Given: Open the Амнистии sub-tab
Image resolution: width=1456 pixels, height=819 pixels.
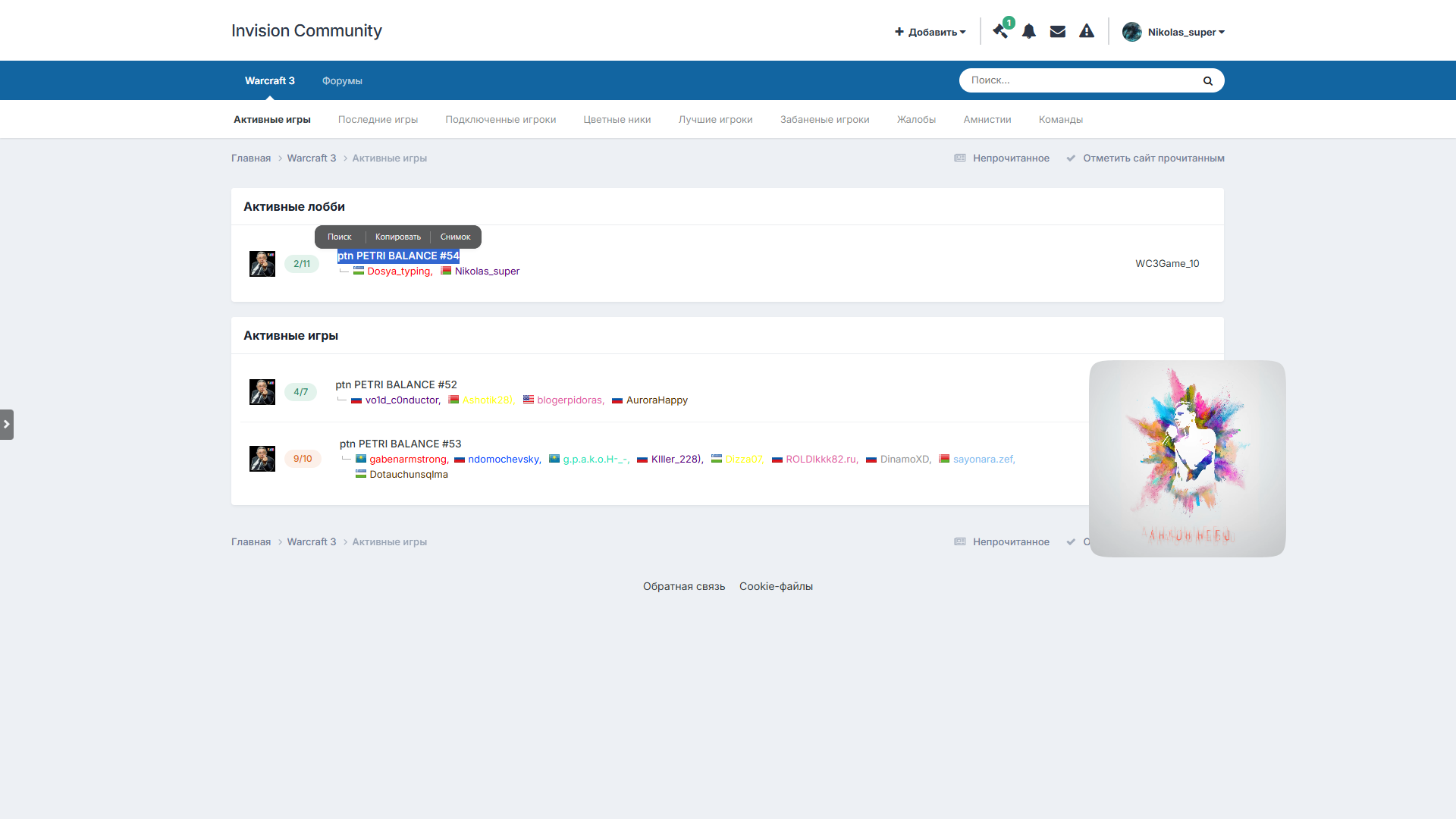Looking at the screenshot, I should pyautogui.click(x=987, y=120).
